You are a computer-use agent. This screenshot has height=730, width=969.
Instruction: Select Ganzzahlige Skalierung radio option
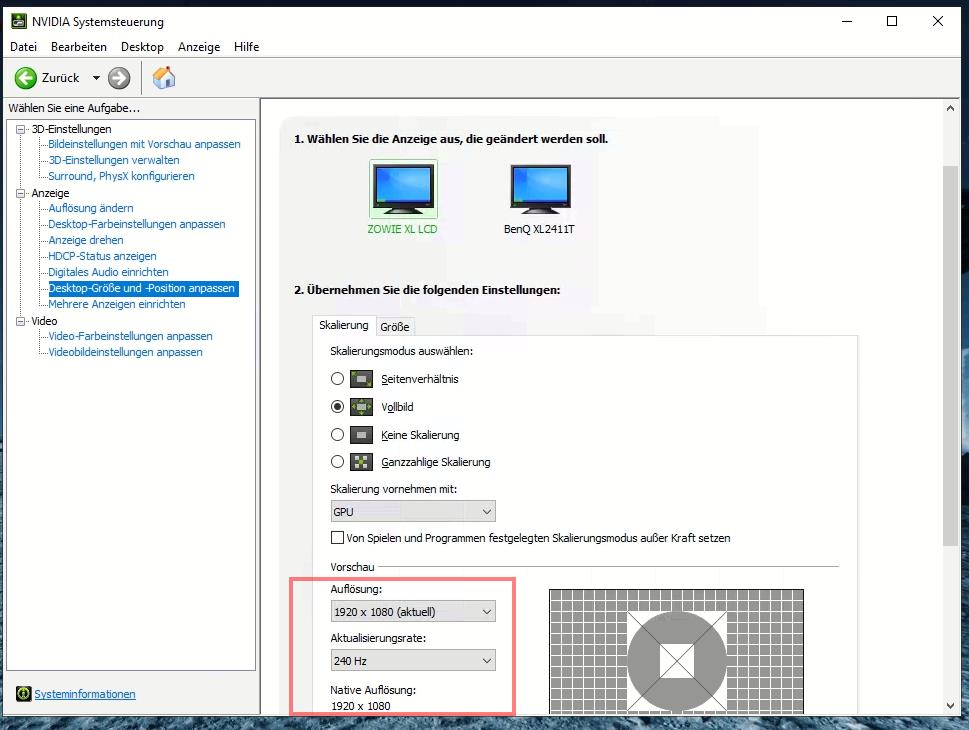tap(337, 462)
